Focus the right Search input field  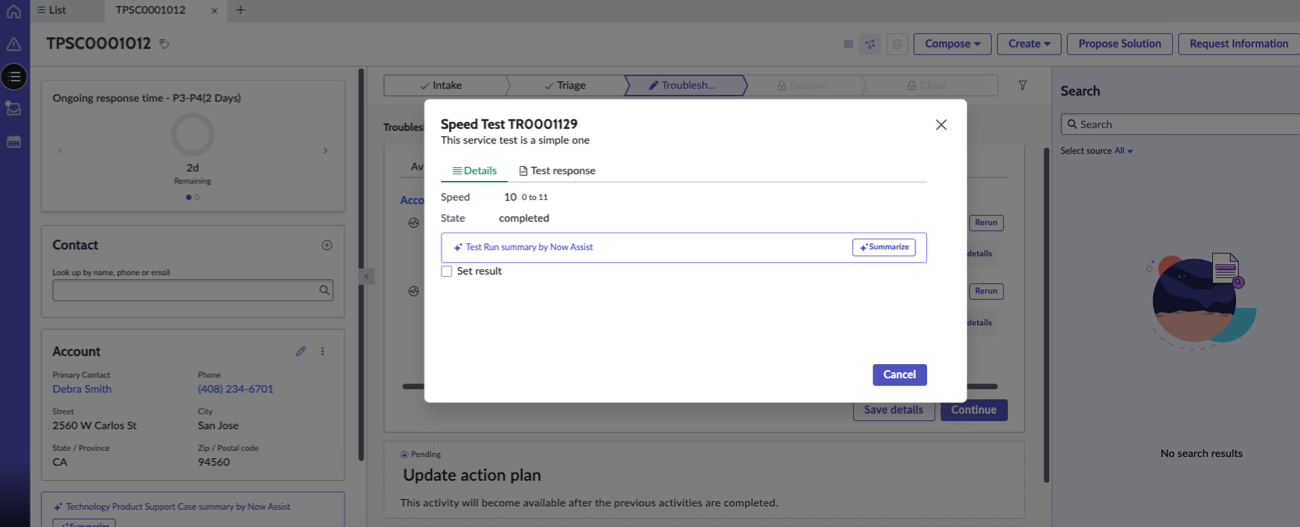[1180, 125]
